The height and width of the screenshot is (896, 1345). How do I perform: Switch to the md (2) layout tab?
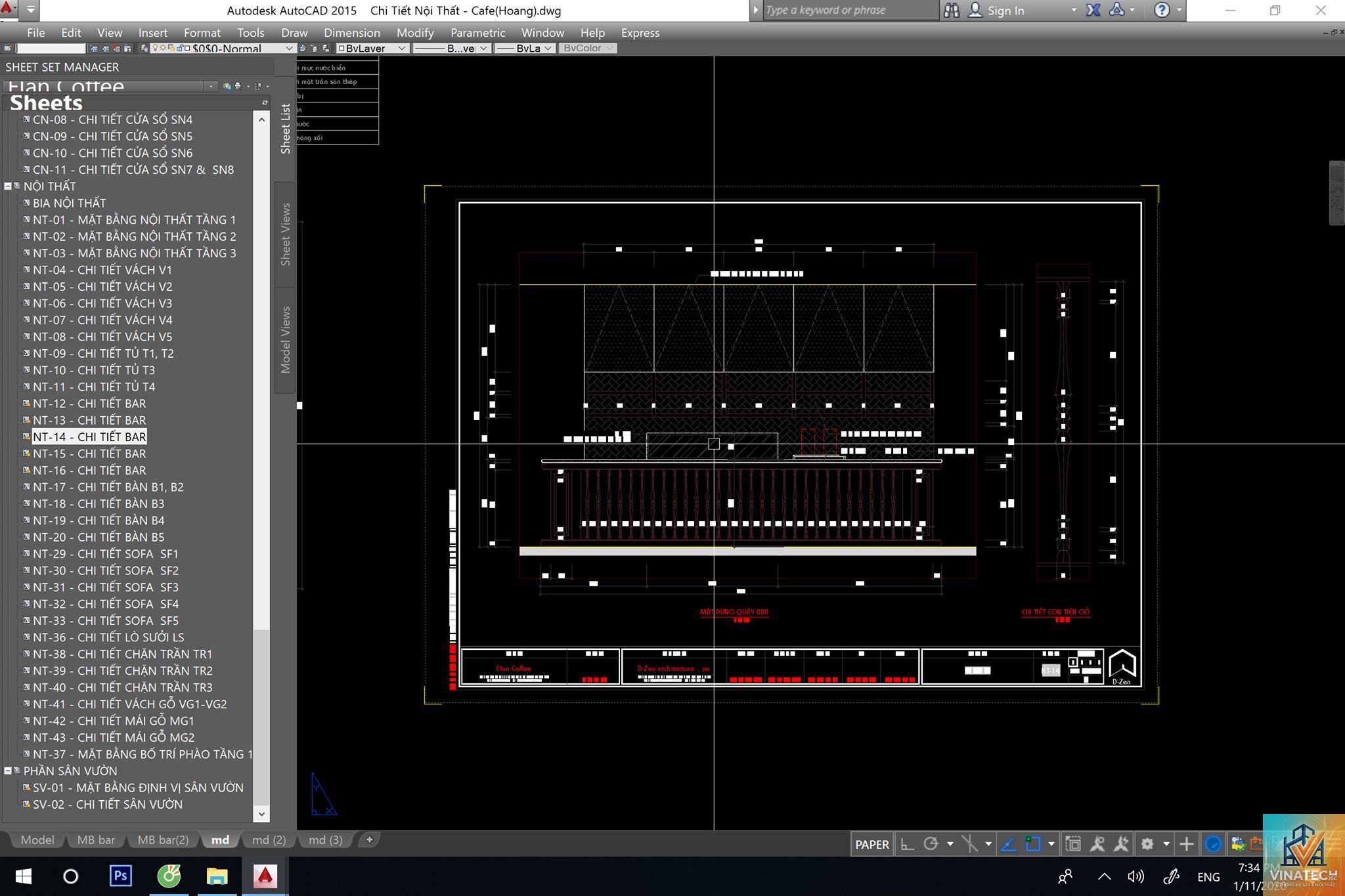269,840
